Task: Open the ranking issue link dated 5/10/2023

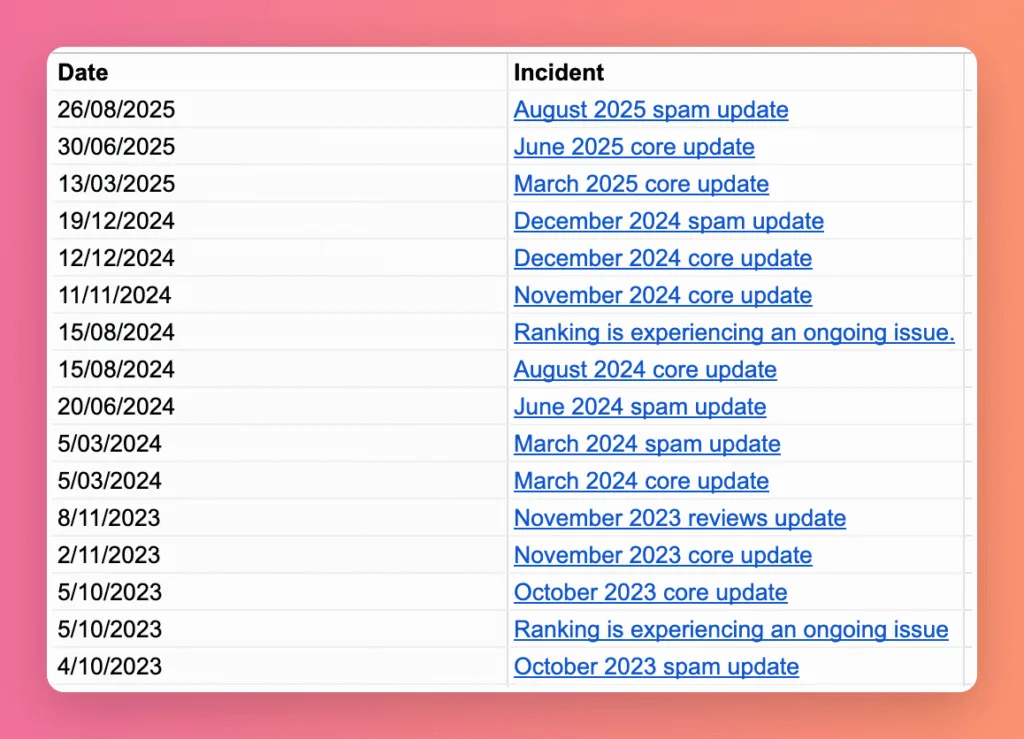Action: pos(731,629)
